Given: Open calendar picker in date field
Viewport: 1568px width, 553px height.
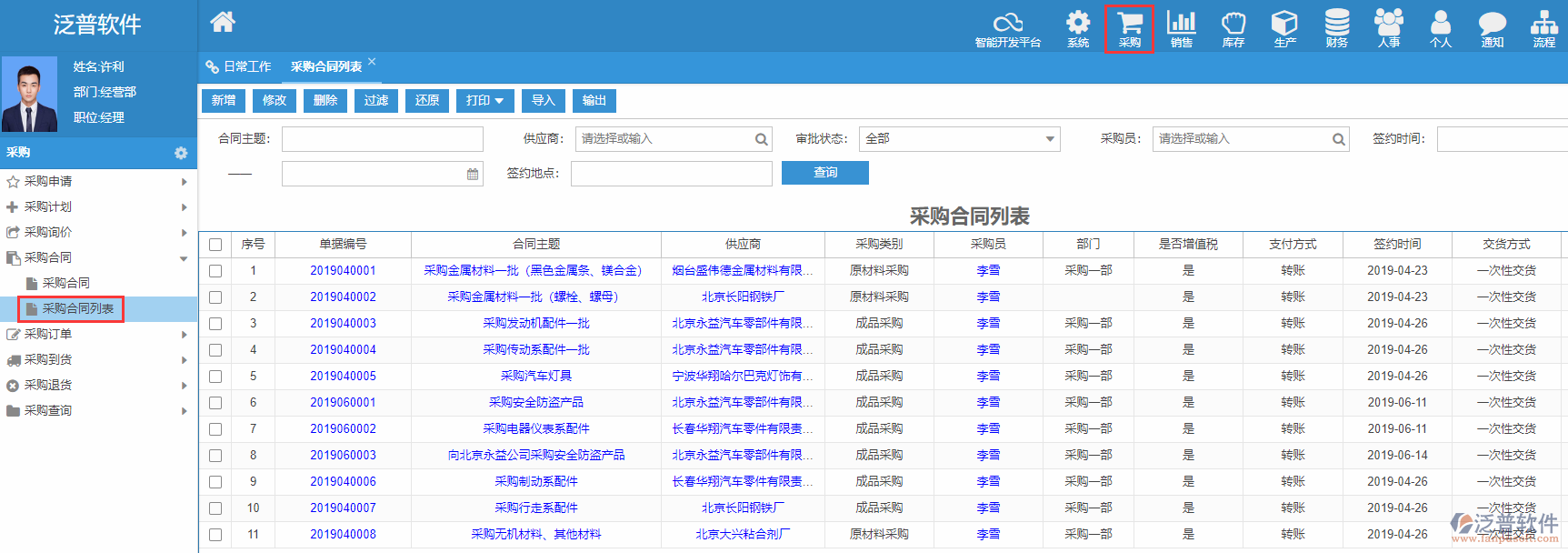Looking at the screenshot, I should point(473,174).
